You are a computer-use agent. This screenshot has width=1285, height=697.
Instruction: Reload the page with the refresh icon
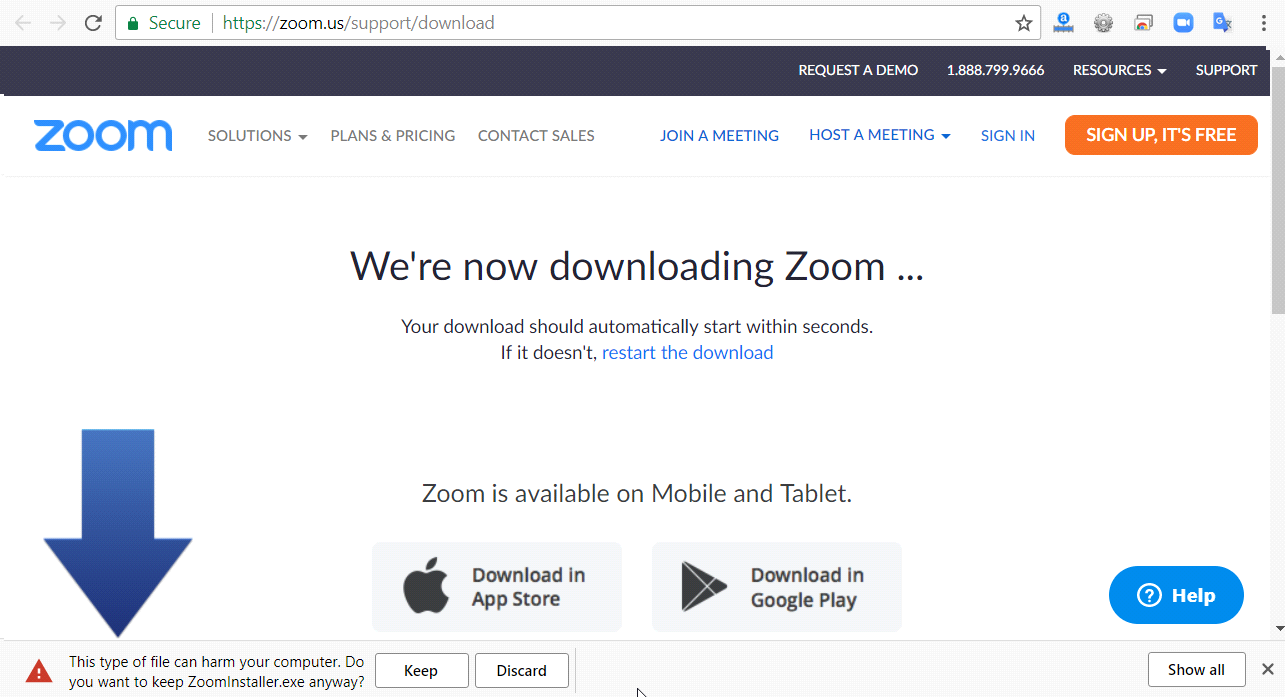coord(93,23)
